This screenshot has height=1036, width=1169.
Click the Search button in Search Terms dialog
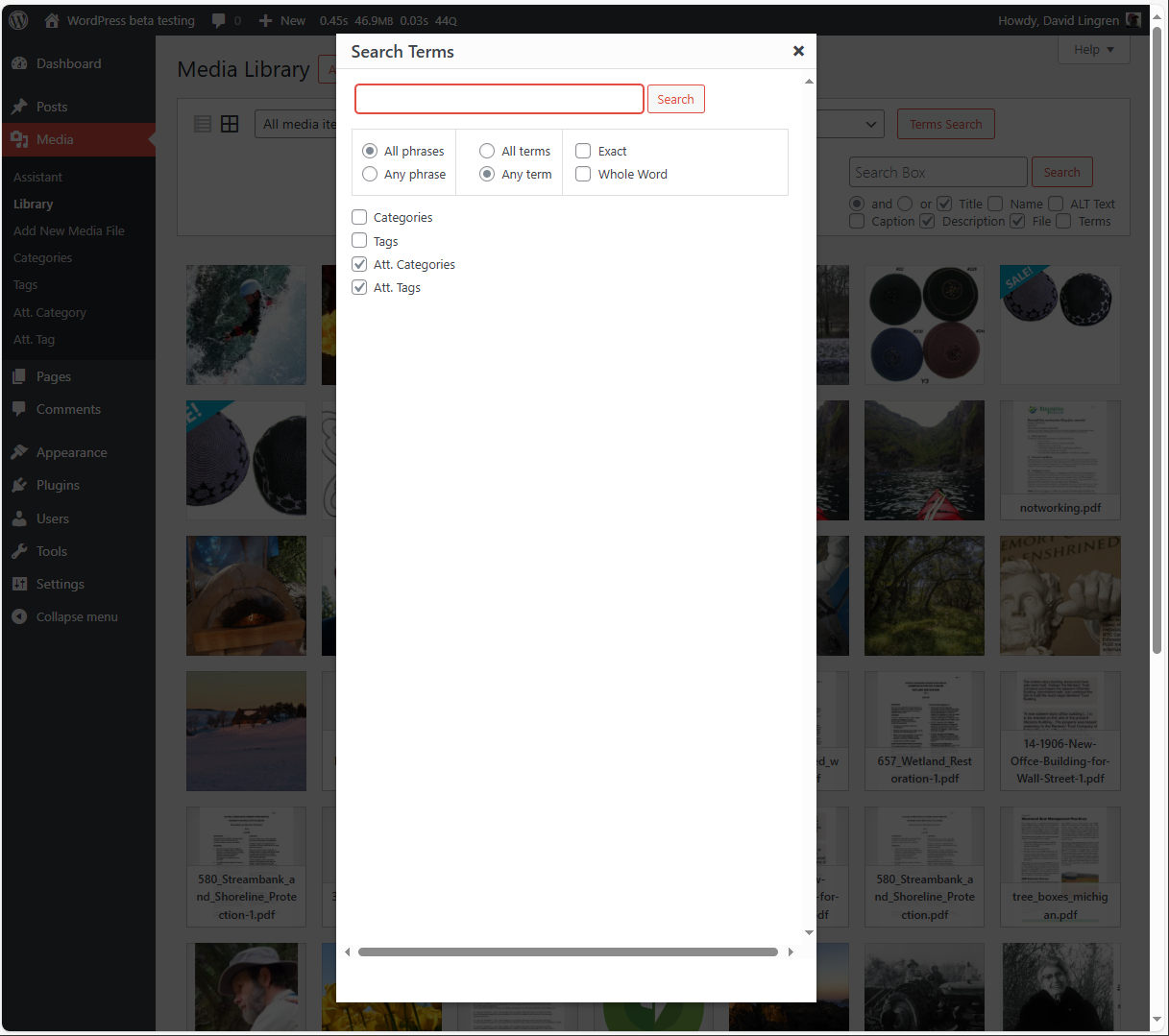[x=675, y=99]
